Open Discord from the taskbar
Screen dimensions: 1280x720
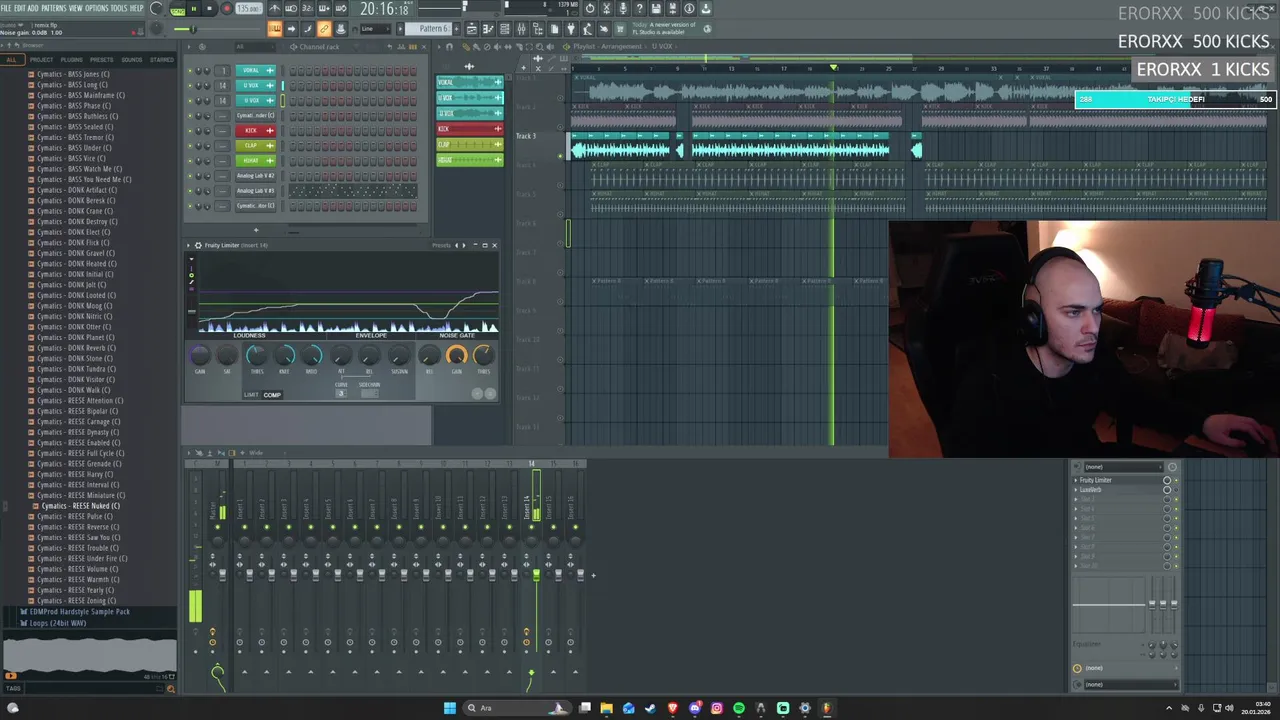click(695, 708)
